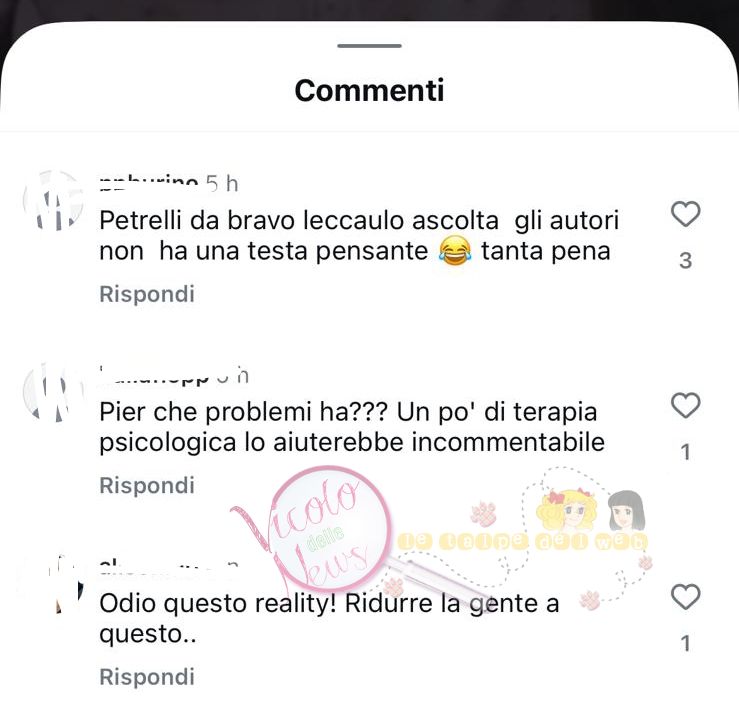Open the username above the 'Pier che problemi ha' comment
Image resolution: width=739 pixels, height=721 pixels.
coord(154,375)
